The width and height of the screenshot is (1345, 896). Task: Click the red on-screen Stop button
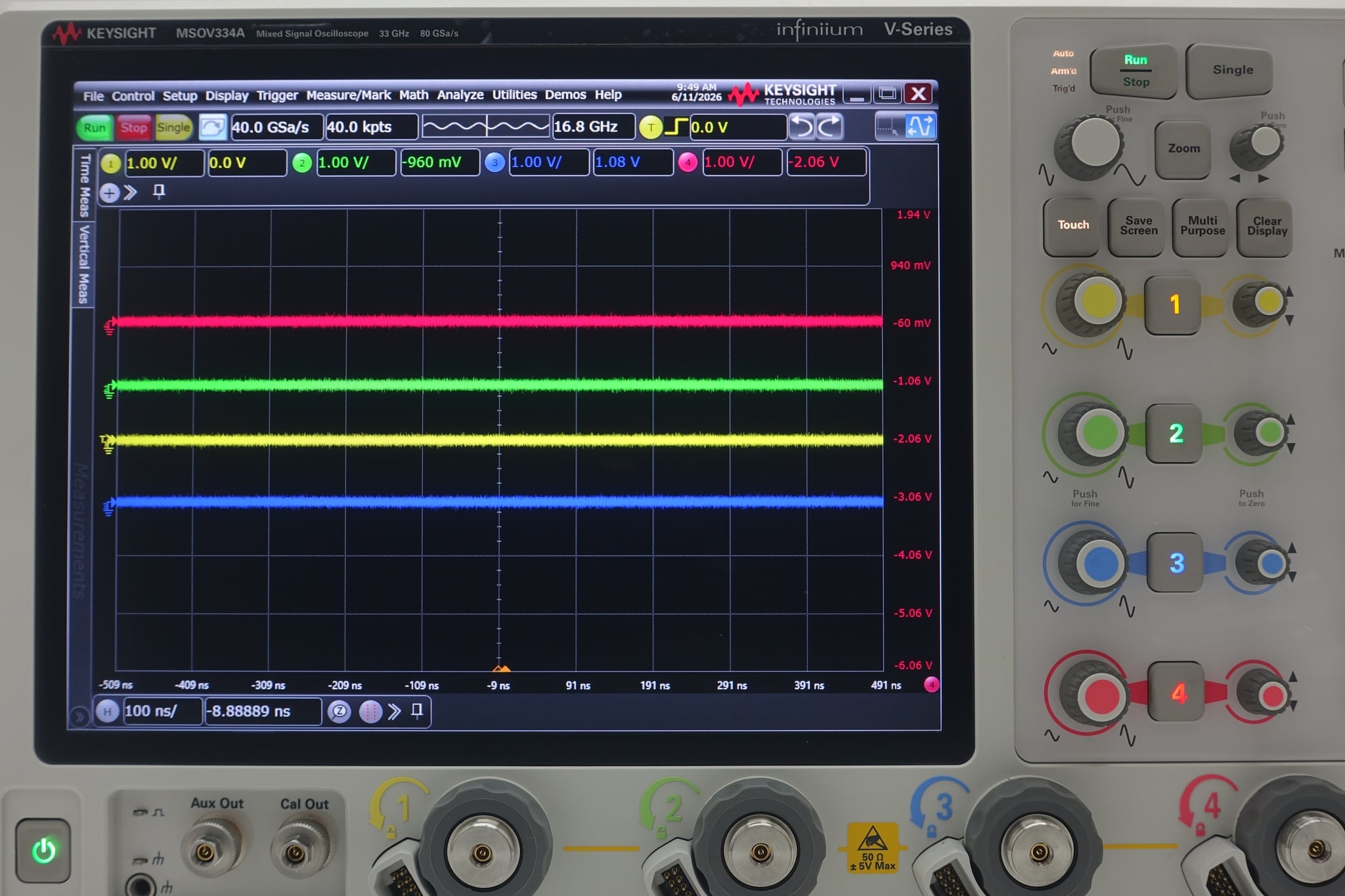(133, 127)
